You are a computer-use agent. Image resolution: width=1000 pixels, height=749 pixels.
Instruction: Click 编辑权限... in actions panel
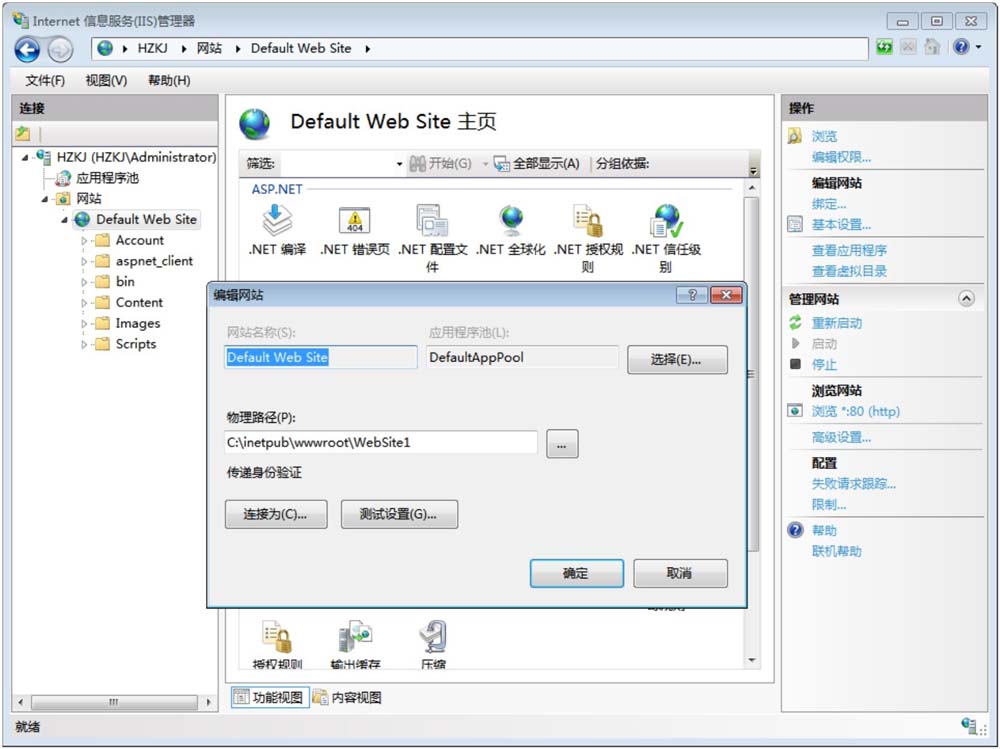[841, 158]
